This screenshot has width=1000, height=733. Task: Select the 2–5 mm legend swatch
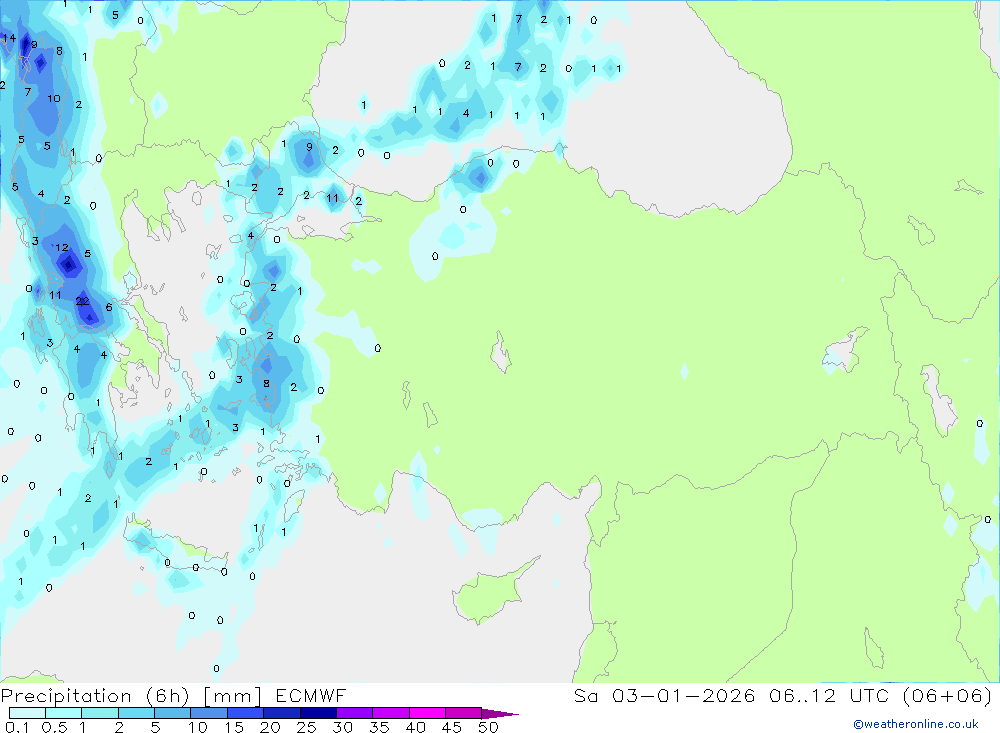click(x=136, y=713)
